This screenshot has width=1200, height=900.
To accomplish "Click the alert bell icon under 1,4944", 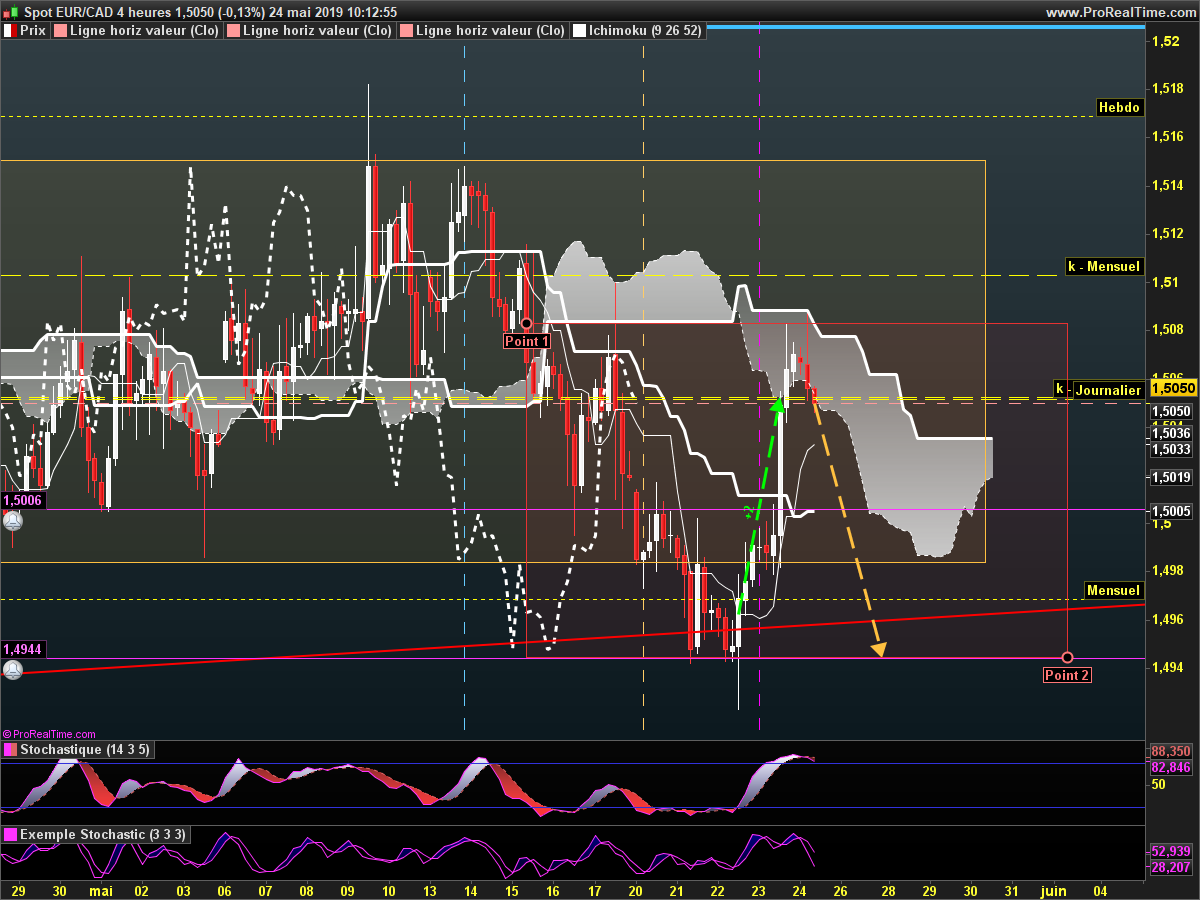I will click(x=12, y=670).
